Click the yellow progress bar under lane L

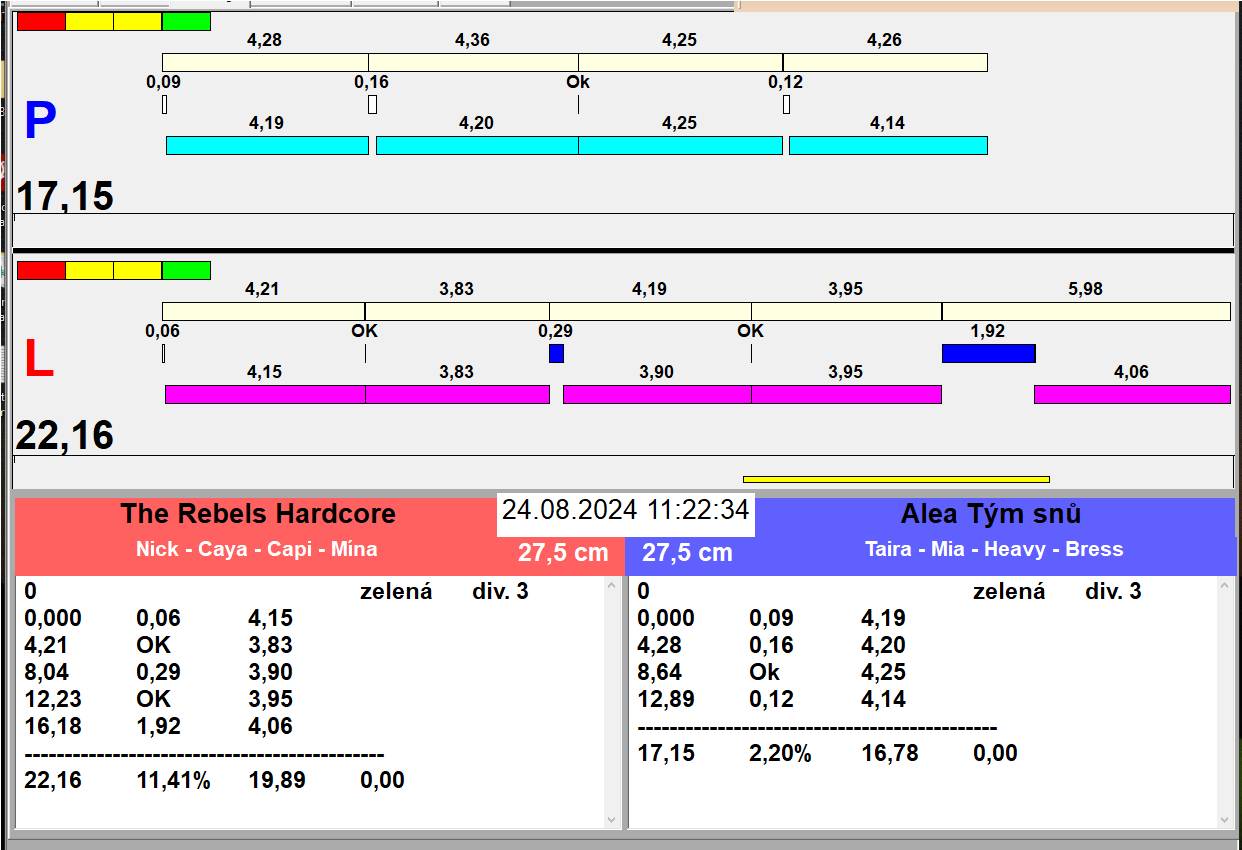(x=896, y=480)
